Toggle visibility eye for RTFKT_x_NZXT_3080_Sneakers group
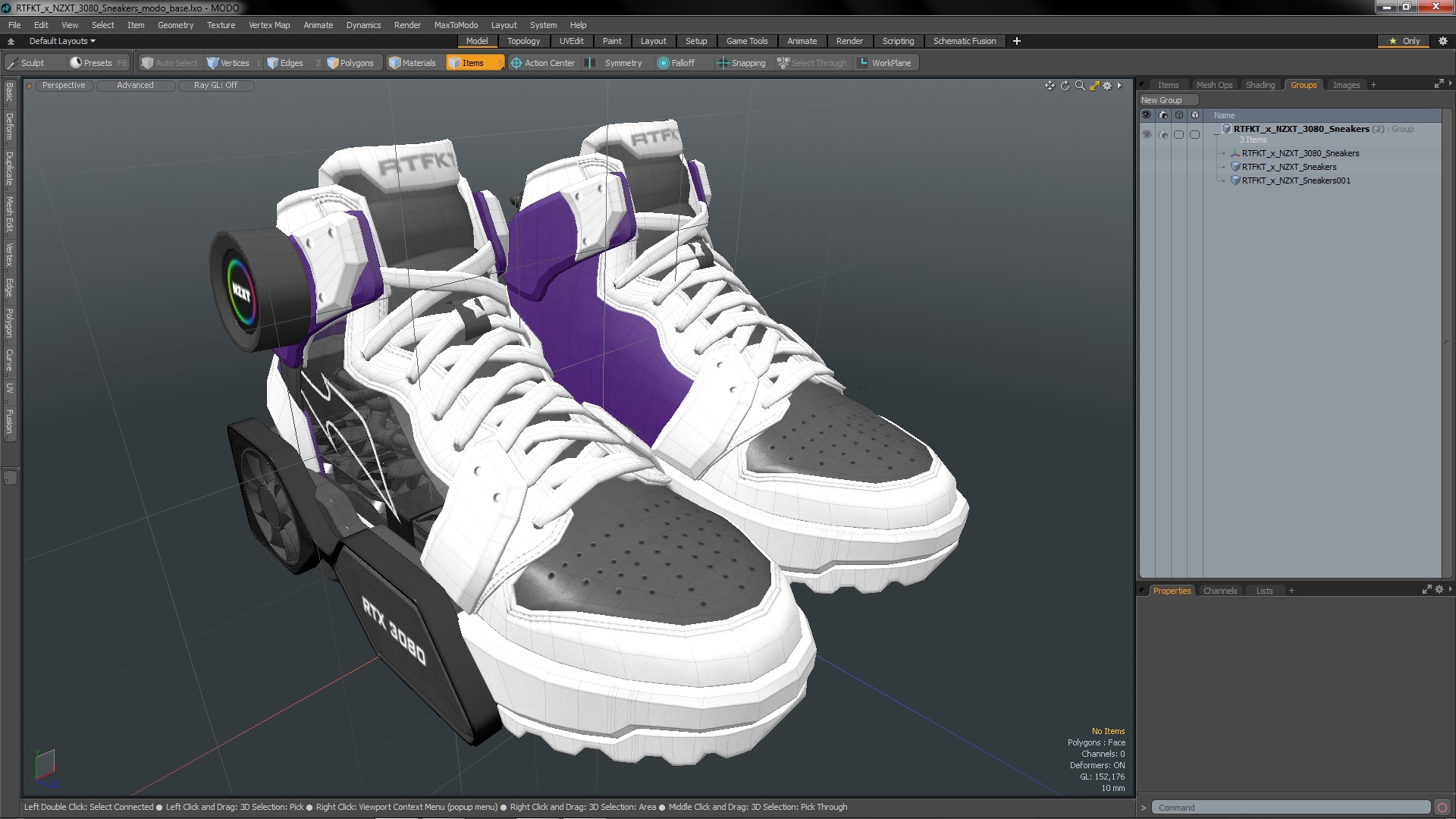This screenshot has width=1456, height=819. [1147, 134]
